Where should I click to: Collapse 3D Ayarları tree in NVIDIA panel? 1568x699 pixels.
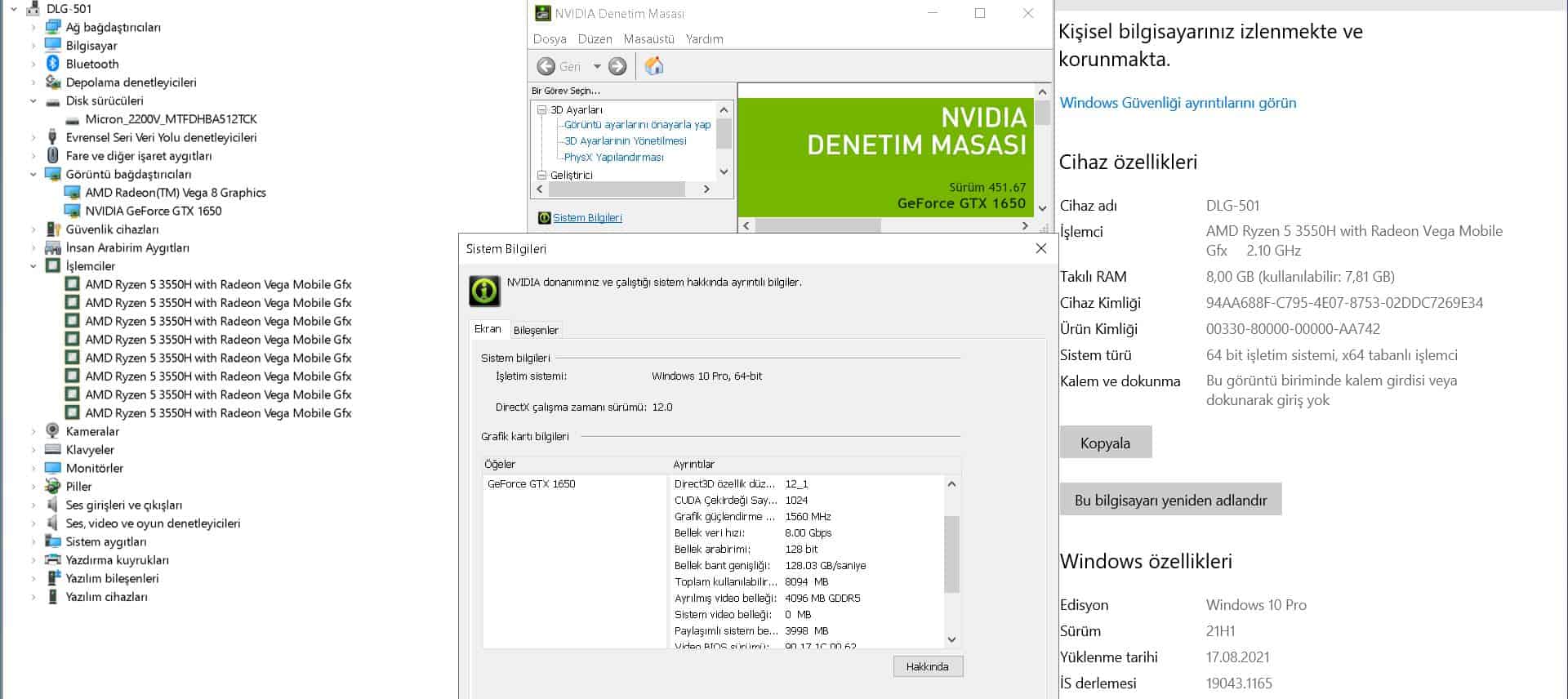point(541,109)
